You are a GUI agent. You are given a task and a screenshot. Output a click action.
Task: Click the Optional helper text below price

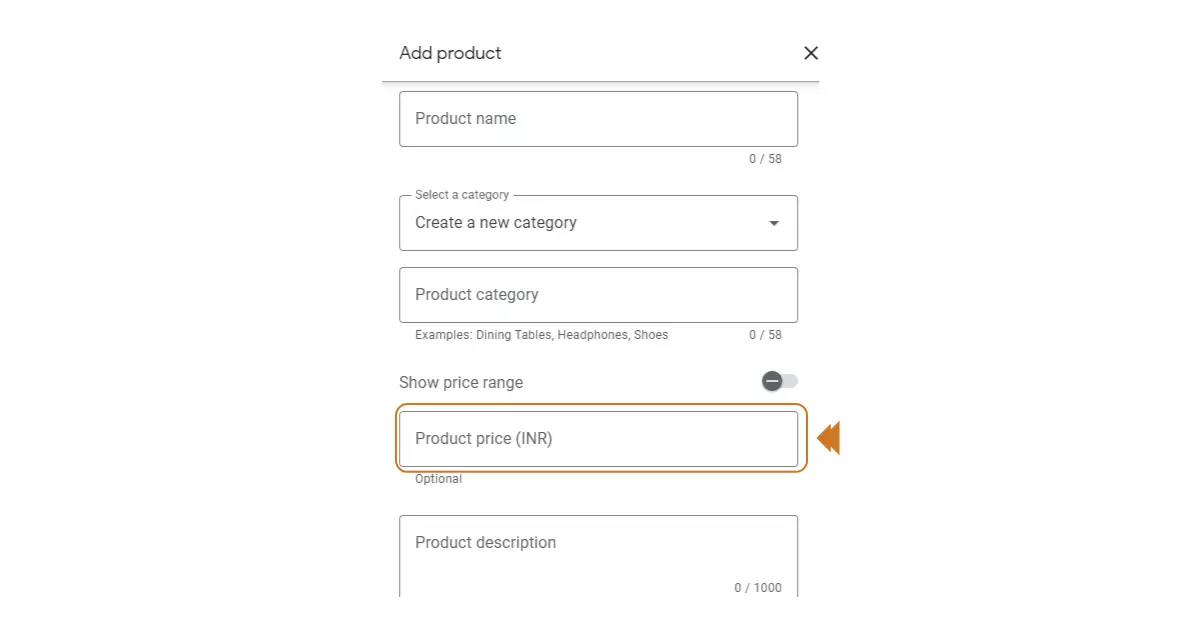coord(438,479)
